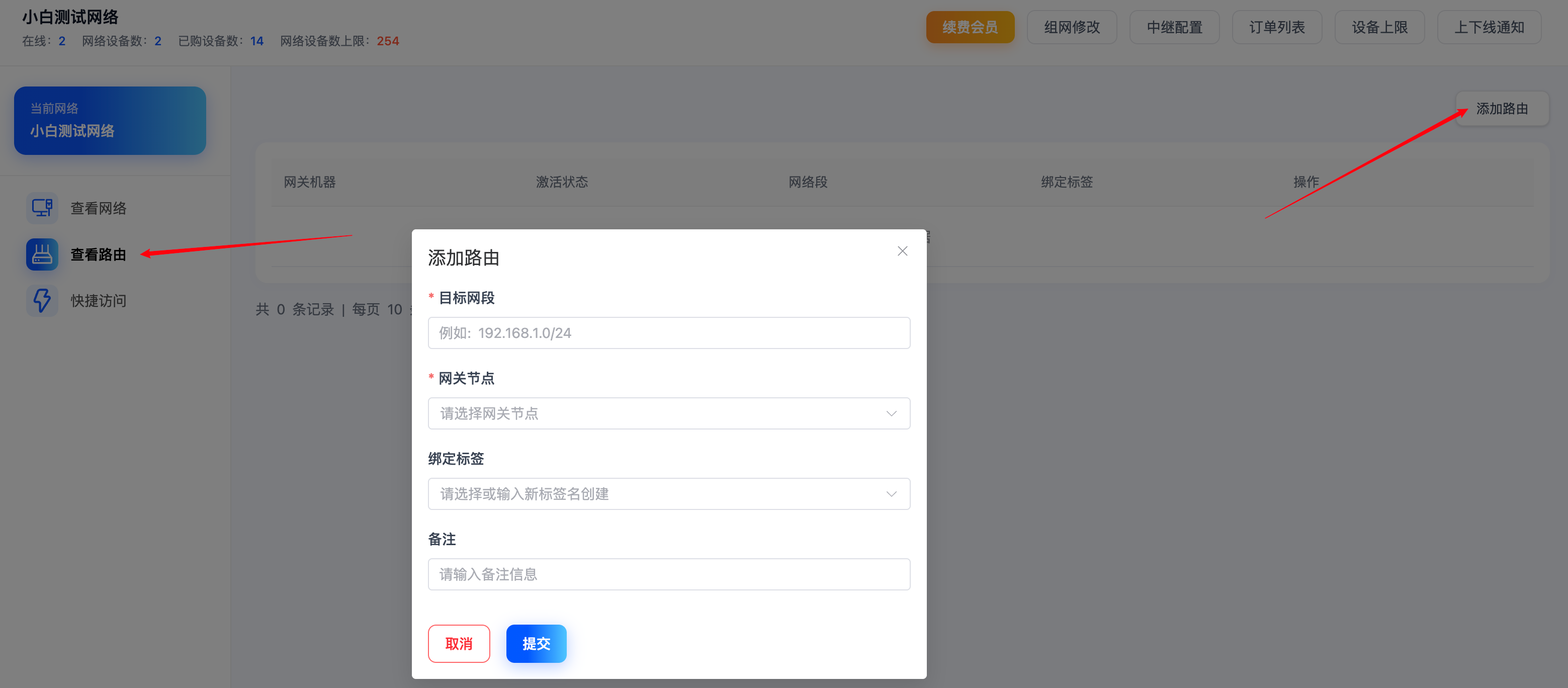This screenshot has height=688, width=1568.
Task: Select the 请选择网关节点 combo box
Action: point(669,413)
